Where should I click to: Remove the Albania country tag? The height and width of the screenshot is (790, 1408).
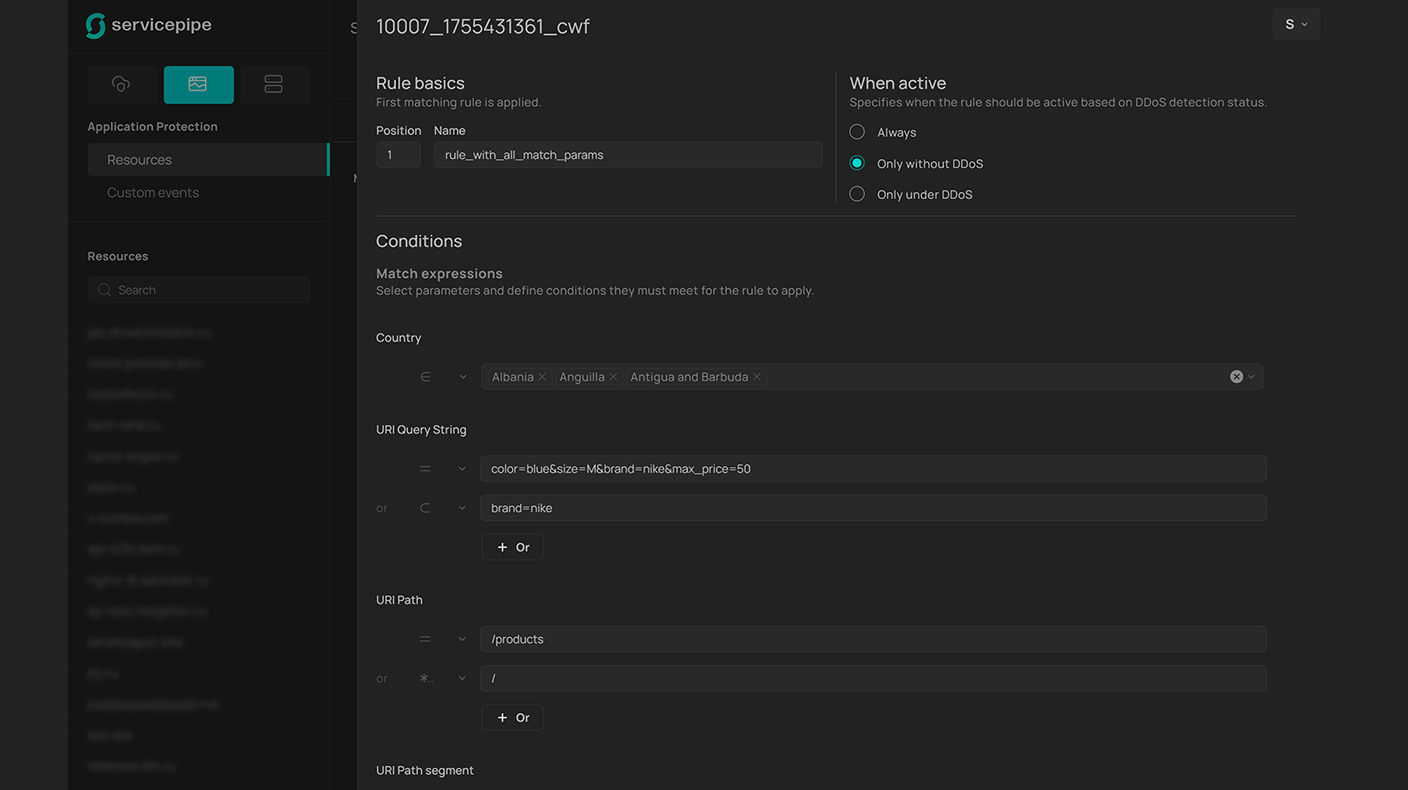[x=542, y=377]
